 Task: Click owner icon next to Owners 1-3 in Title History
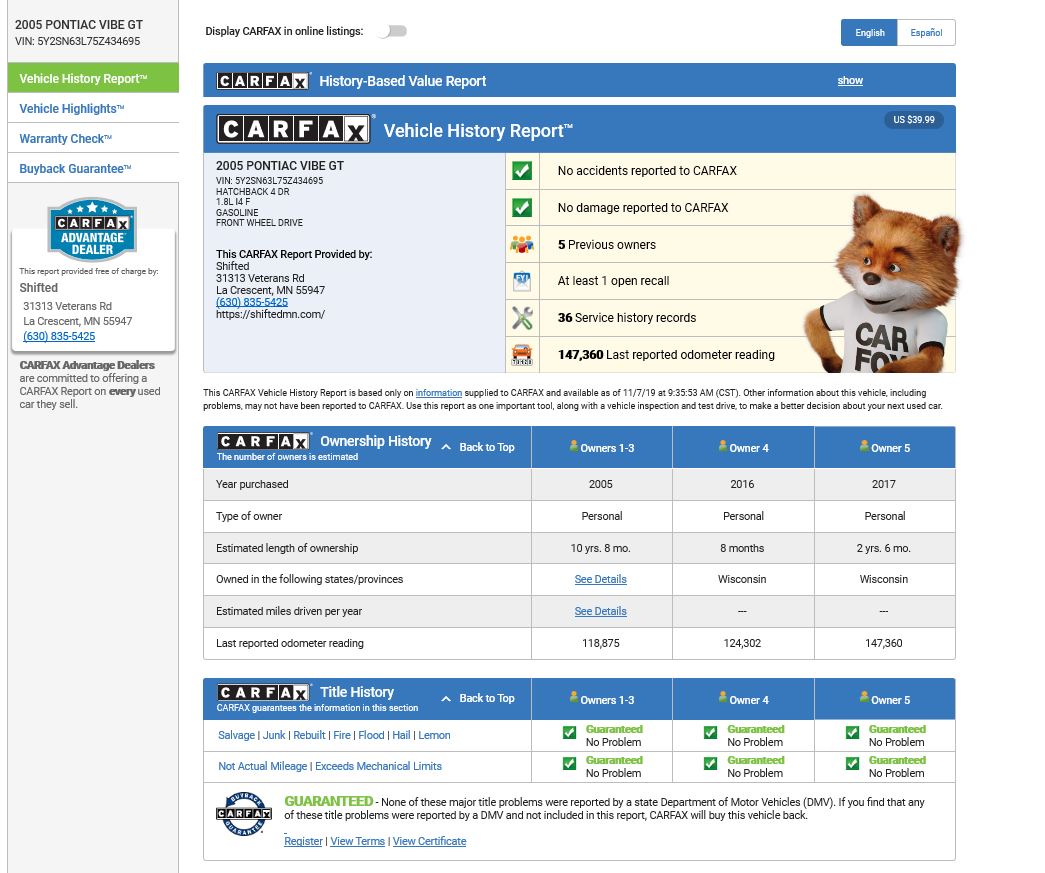573,698
